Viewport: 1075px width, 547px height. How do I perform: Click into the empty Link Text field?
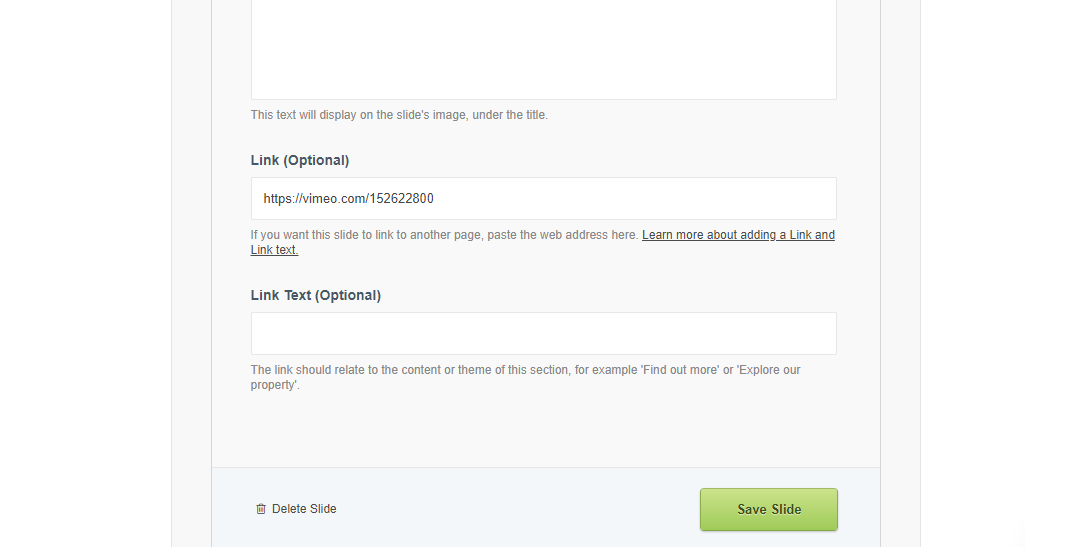pyautogui.click(x=543, y=333)
